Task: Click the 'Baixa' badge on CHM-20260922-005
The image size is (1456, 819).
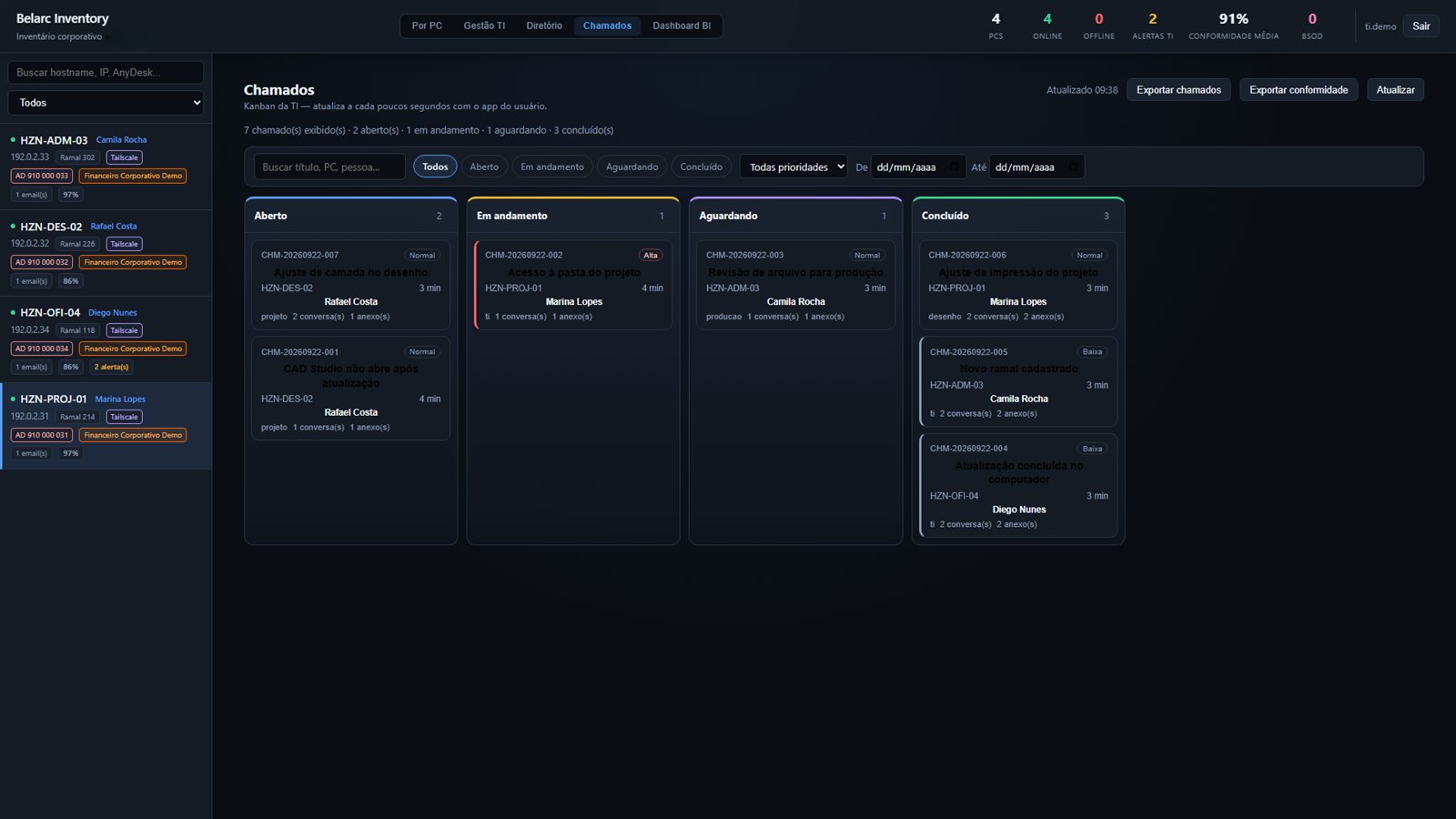Action: (1092, 352)
